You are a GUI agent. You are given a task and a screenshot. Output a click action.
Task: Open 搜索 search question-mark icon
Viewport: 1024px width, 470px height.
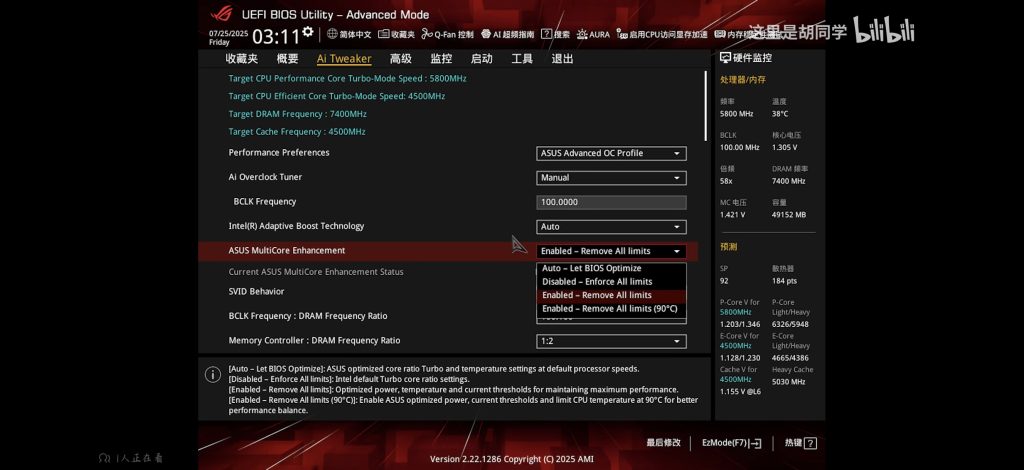(x=546, y=34)
